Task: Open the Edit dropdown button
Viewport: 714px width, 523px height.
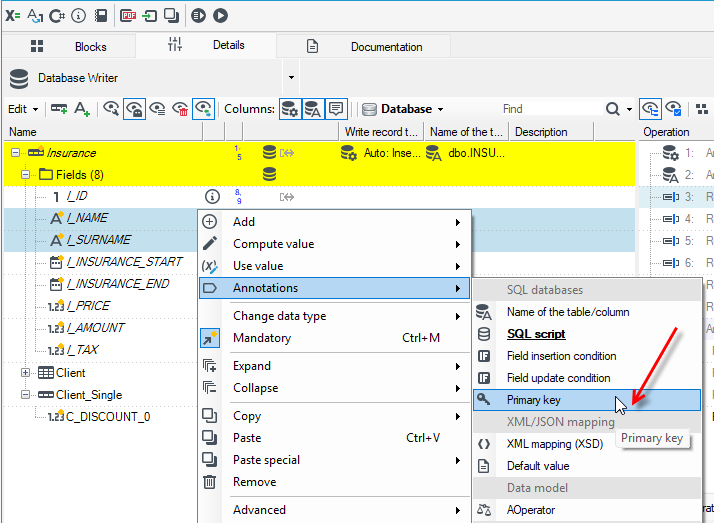Action: (x=23, y=109)
